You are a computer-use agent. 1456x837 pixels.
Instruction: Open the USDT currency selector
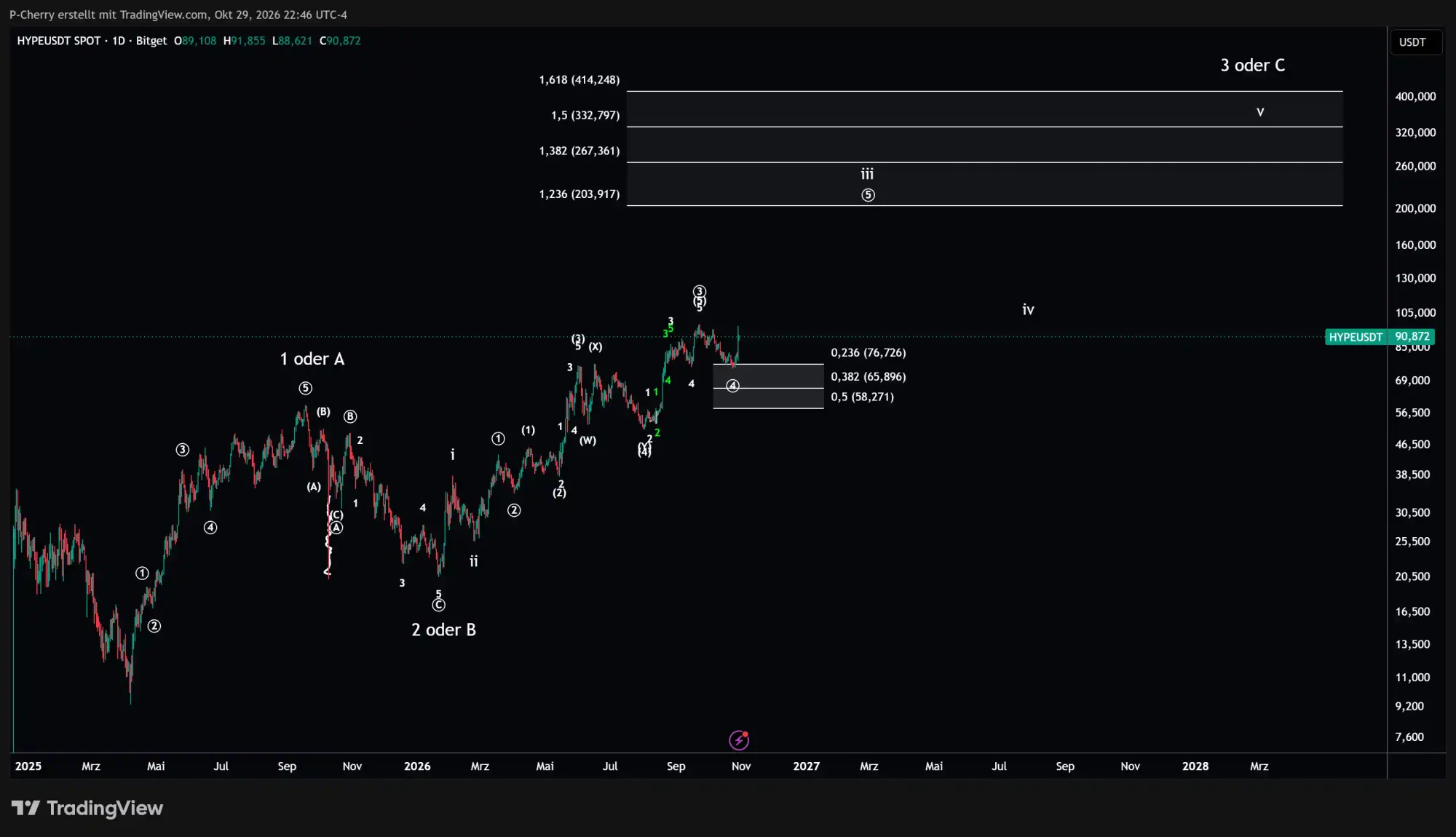pyautogui.click(x=1415, y=42)
